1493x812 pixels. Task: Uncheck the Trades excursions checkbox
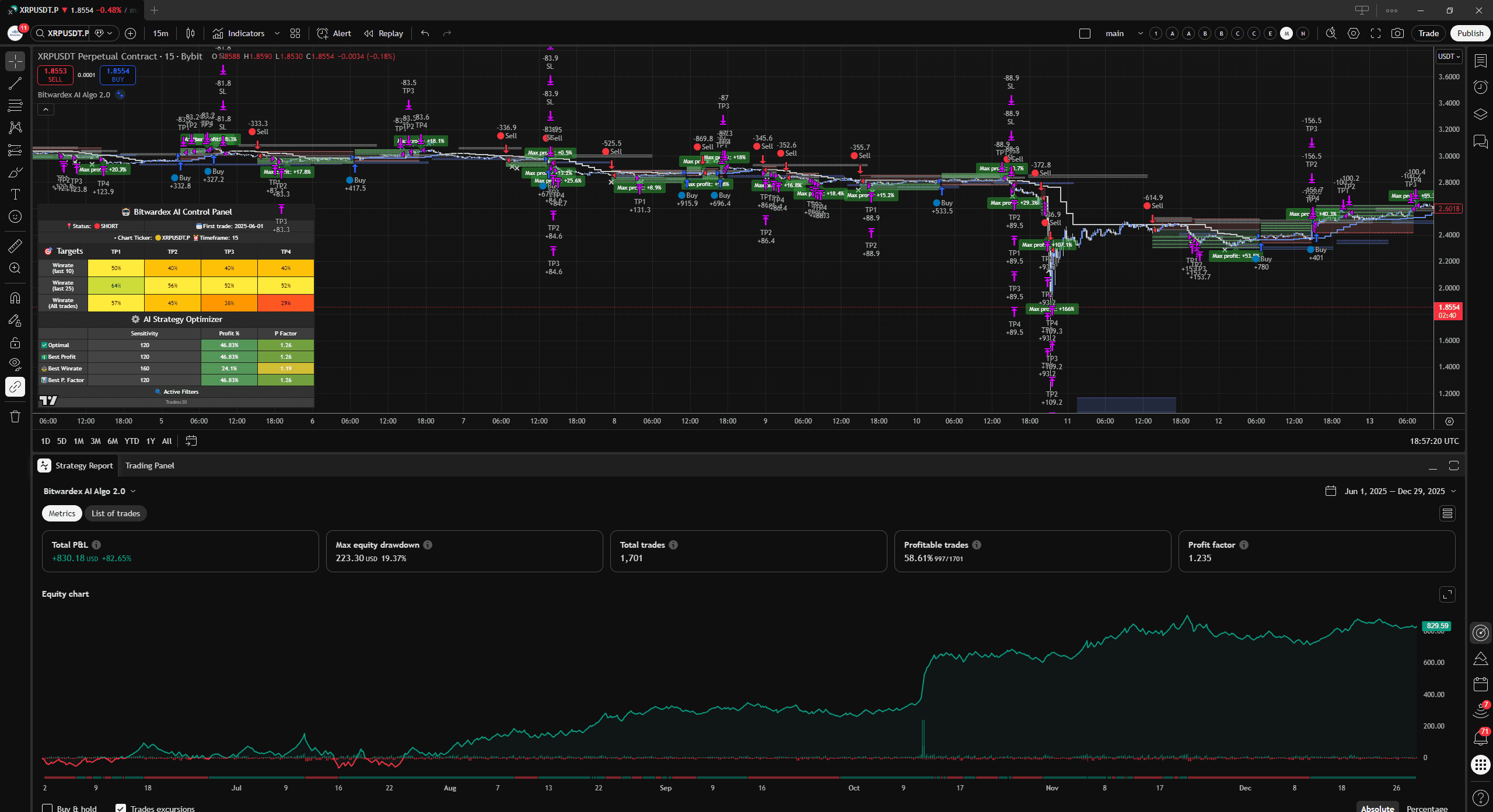[x=121, y=808]
